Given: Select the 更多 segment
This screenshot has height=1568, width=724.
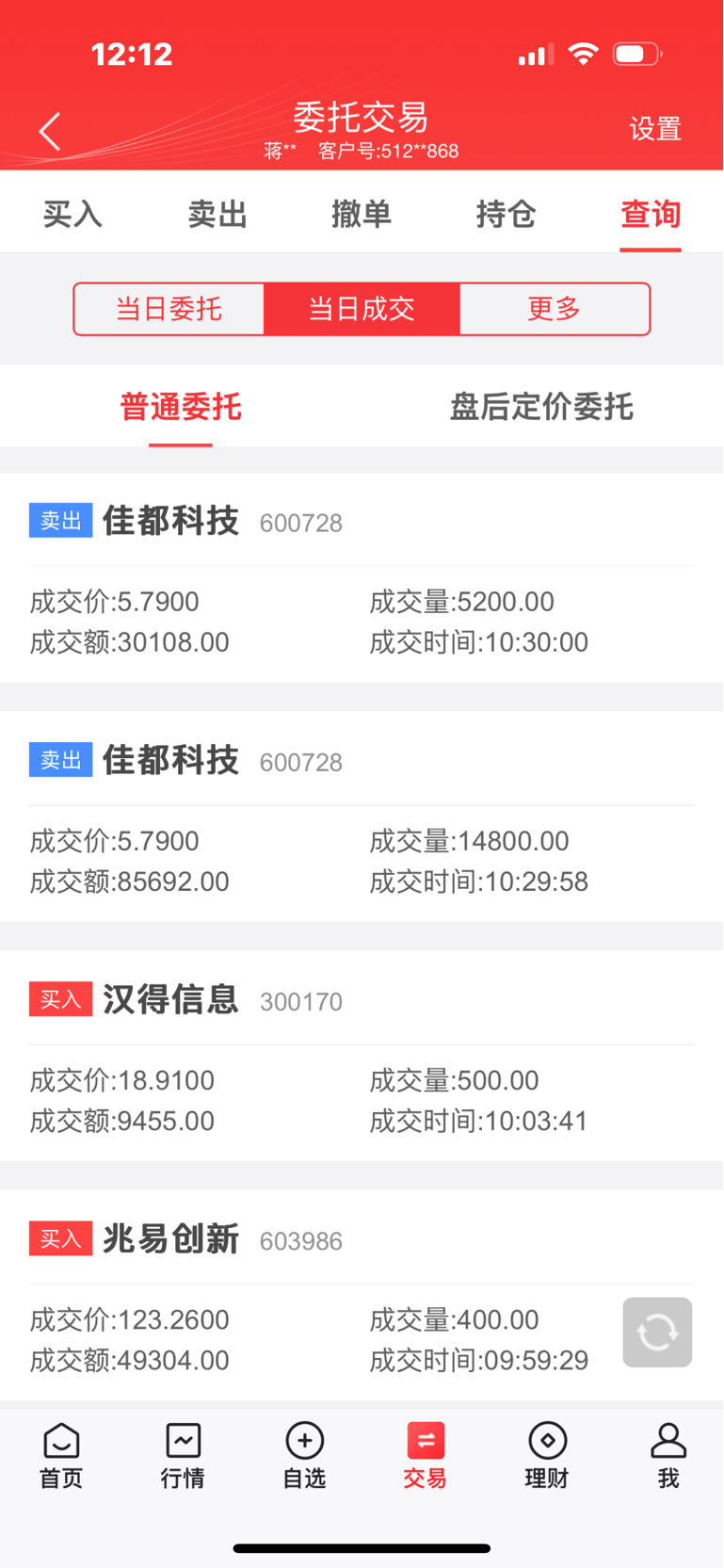Looking at the screenshot, I should (x=555, y=309).
